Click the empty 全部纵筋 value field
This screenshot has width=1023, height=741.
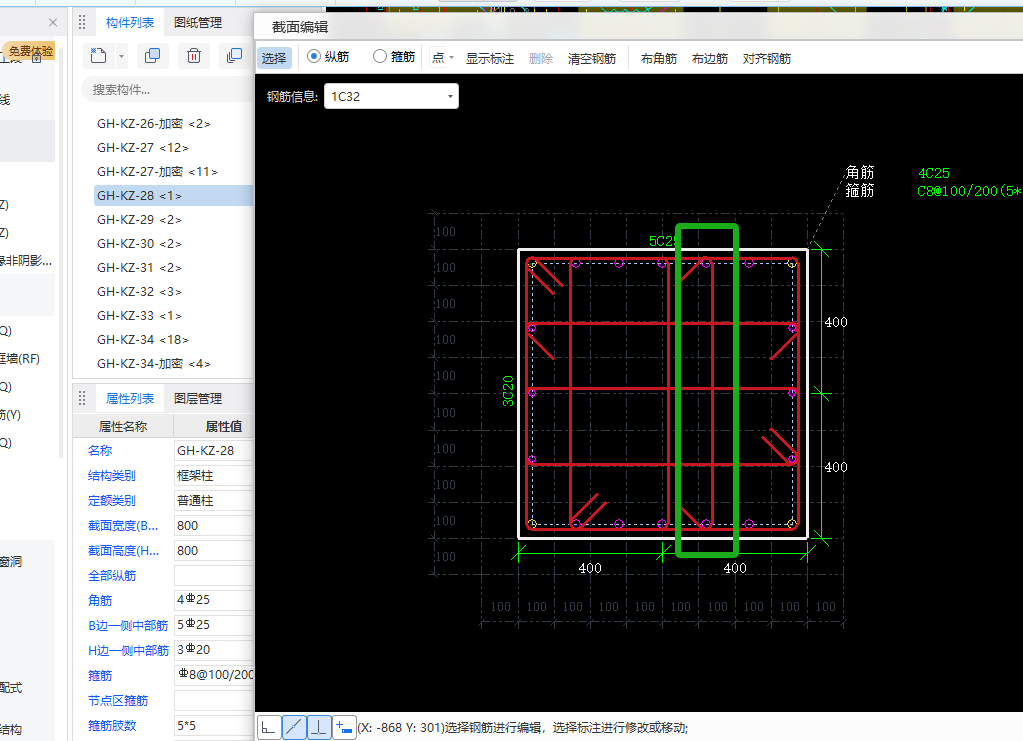click(x=214, y=575)
